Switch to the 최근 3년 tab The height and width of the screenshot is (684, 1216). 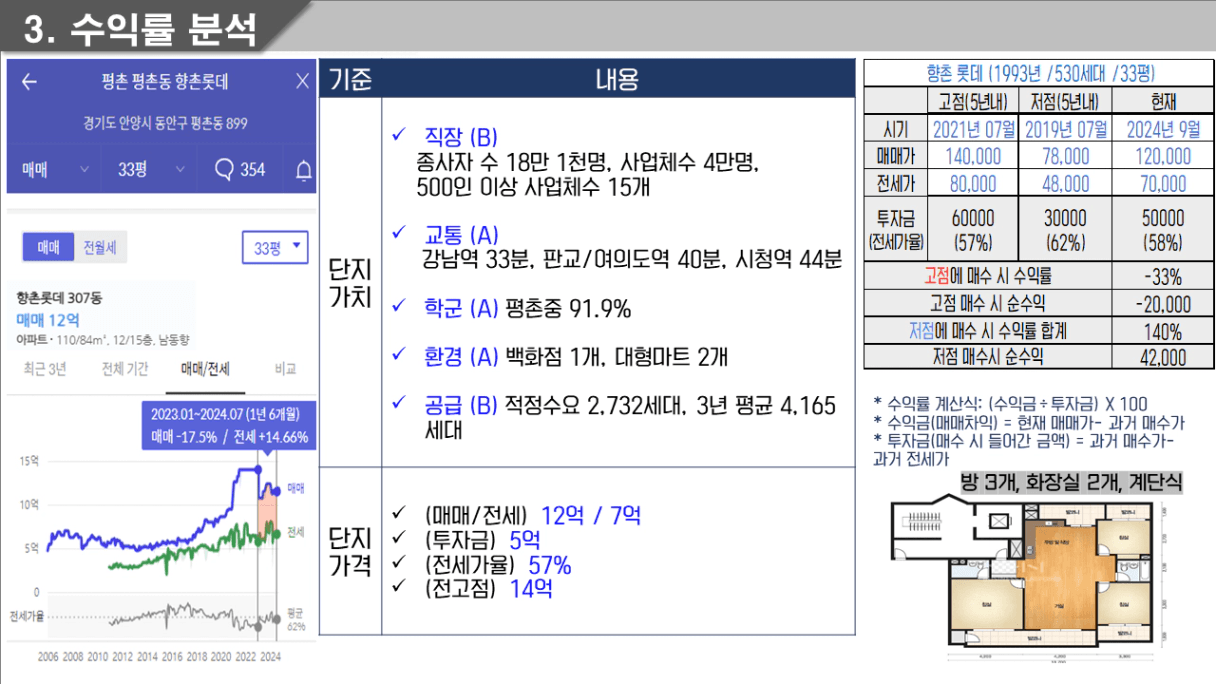coord(45,369)
